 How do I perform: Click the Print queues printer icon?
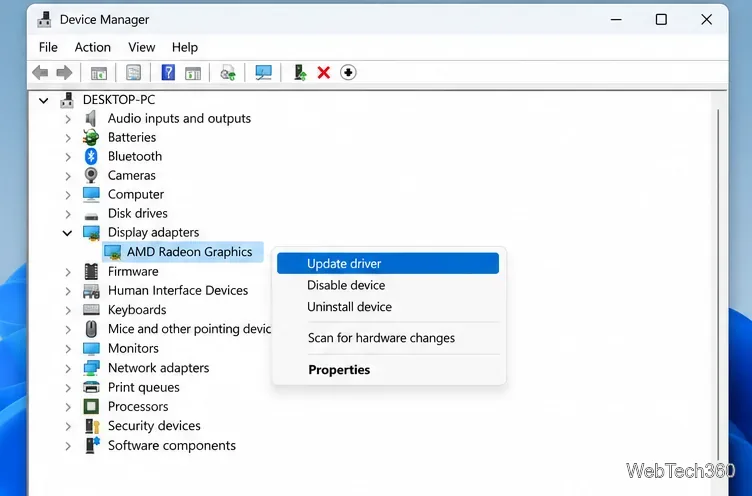pos(91,387)
